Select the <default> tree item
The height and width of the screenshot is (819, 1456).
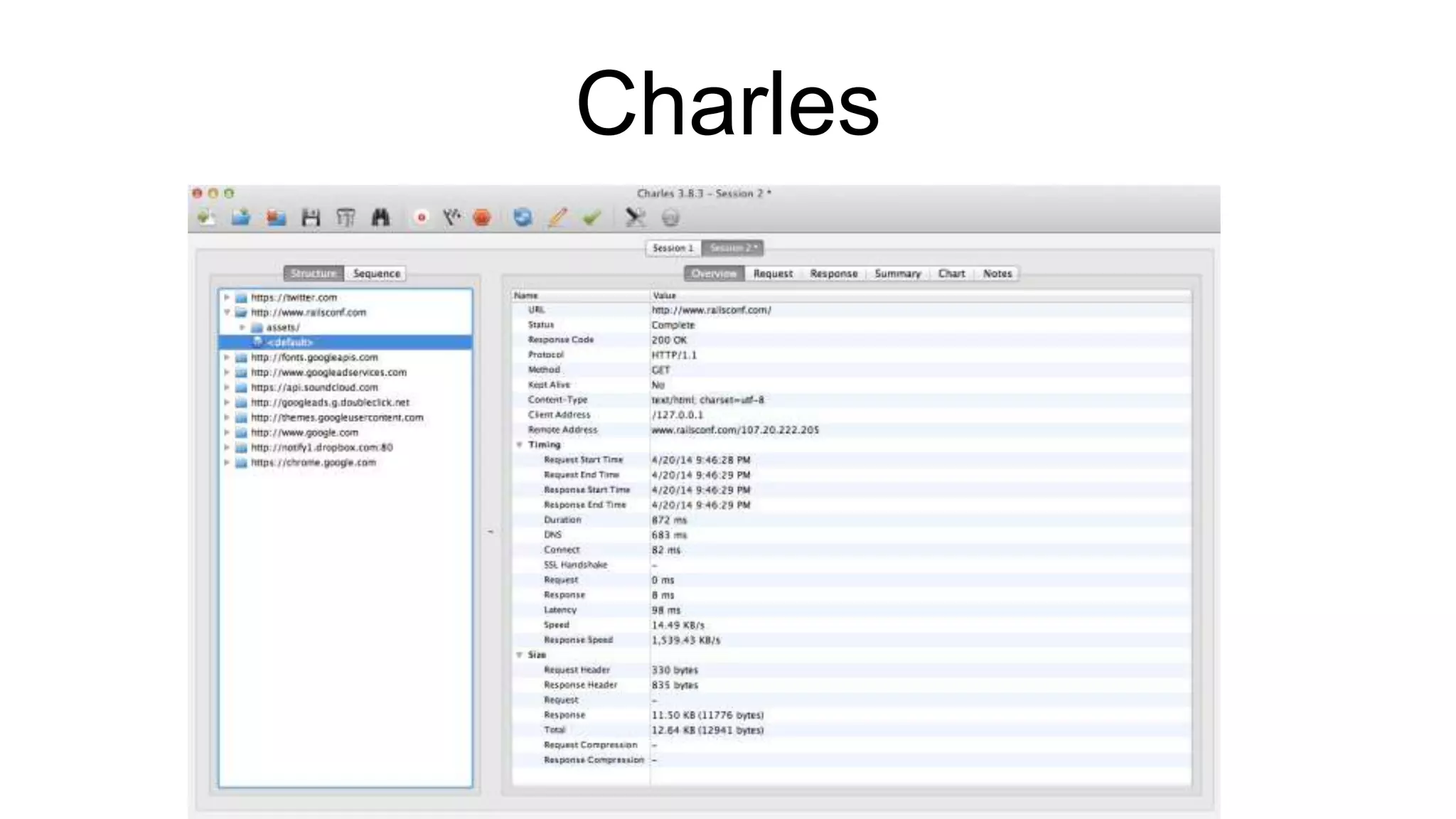pyautogui.click(x=346, y=343)
